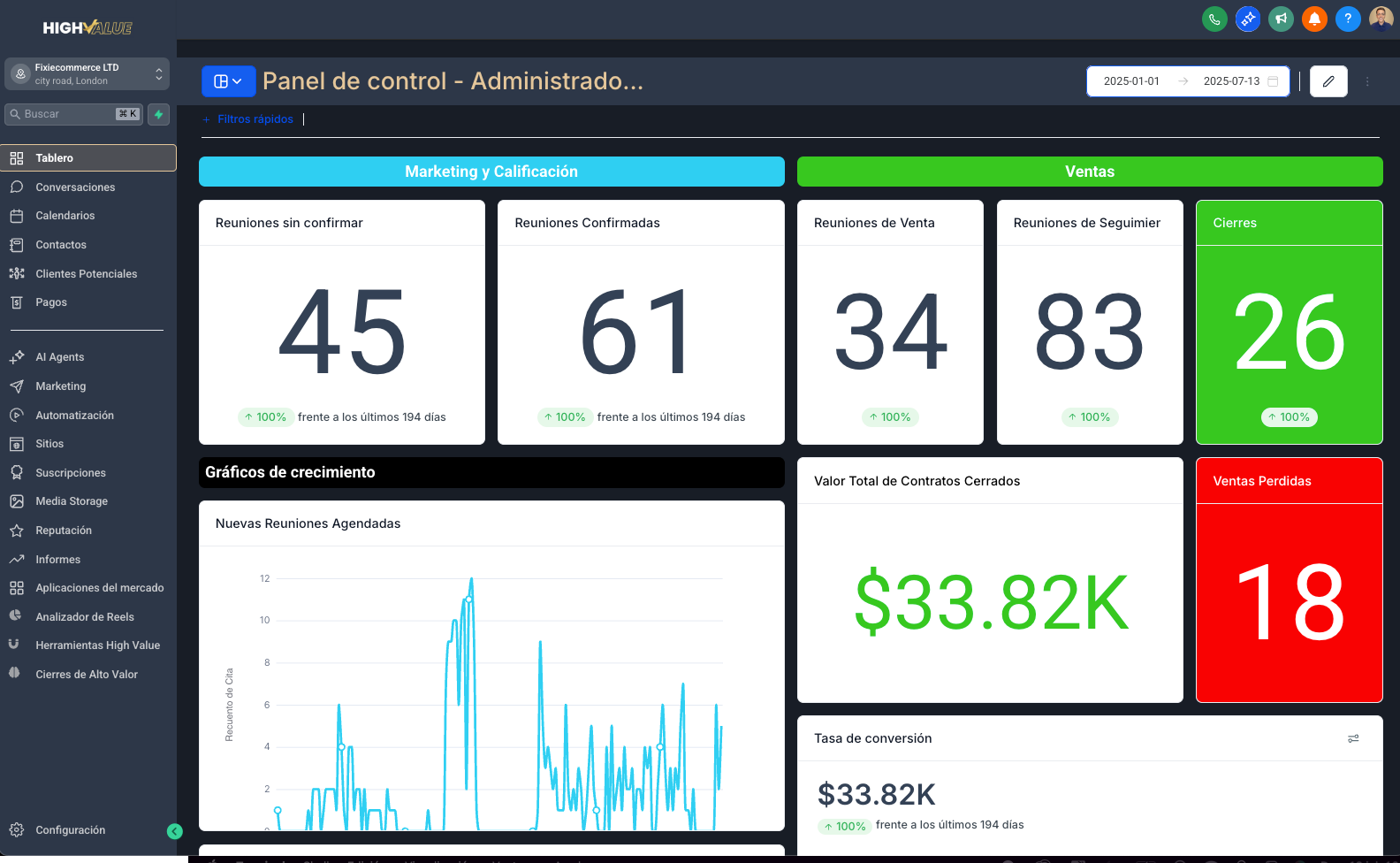Open the blue dashboard selector dropdown

[x=228, y=81]
